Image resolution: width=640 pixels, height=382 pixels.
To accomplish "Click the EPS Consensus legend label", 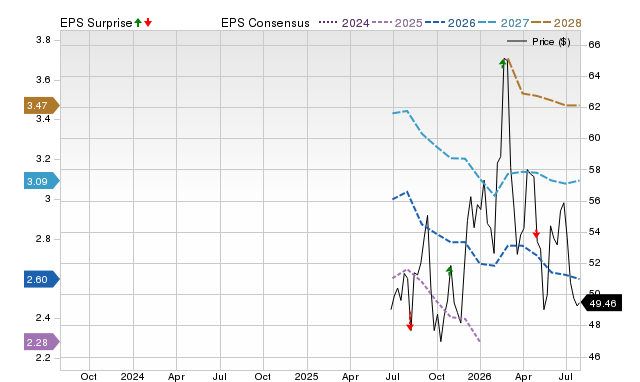I will point(265,23).
